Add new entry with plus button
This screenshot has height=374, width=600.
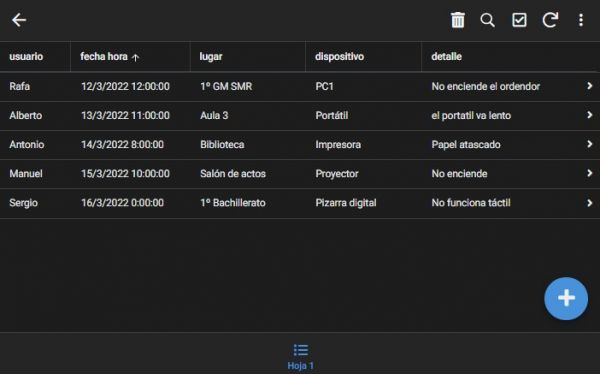tap(566, 298)
